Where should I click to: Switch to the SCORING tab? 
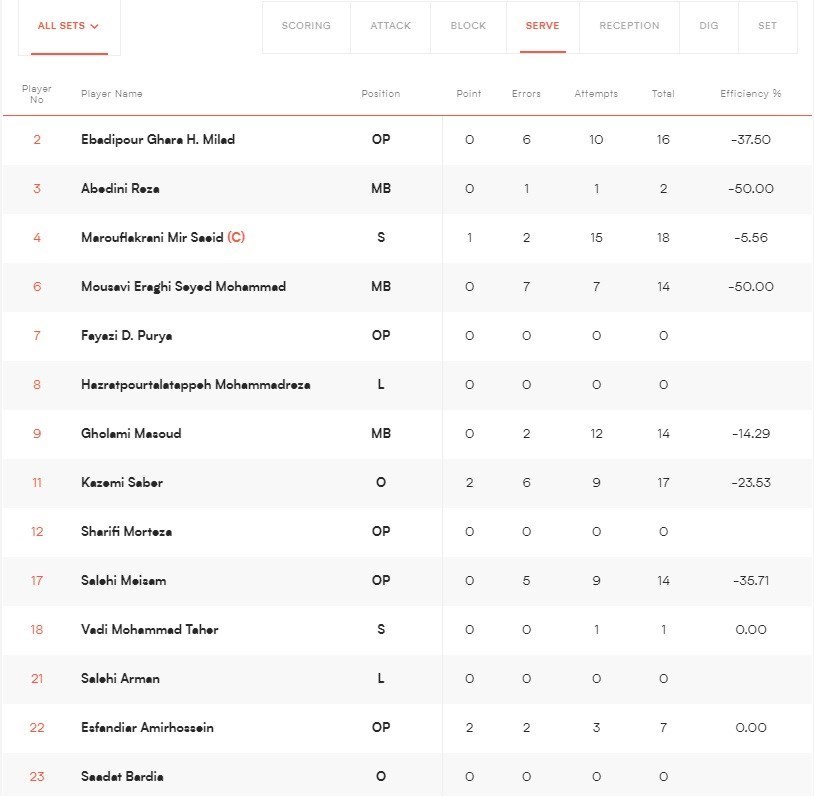(x=306, y=26)
